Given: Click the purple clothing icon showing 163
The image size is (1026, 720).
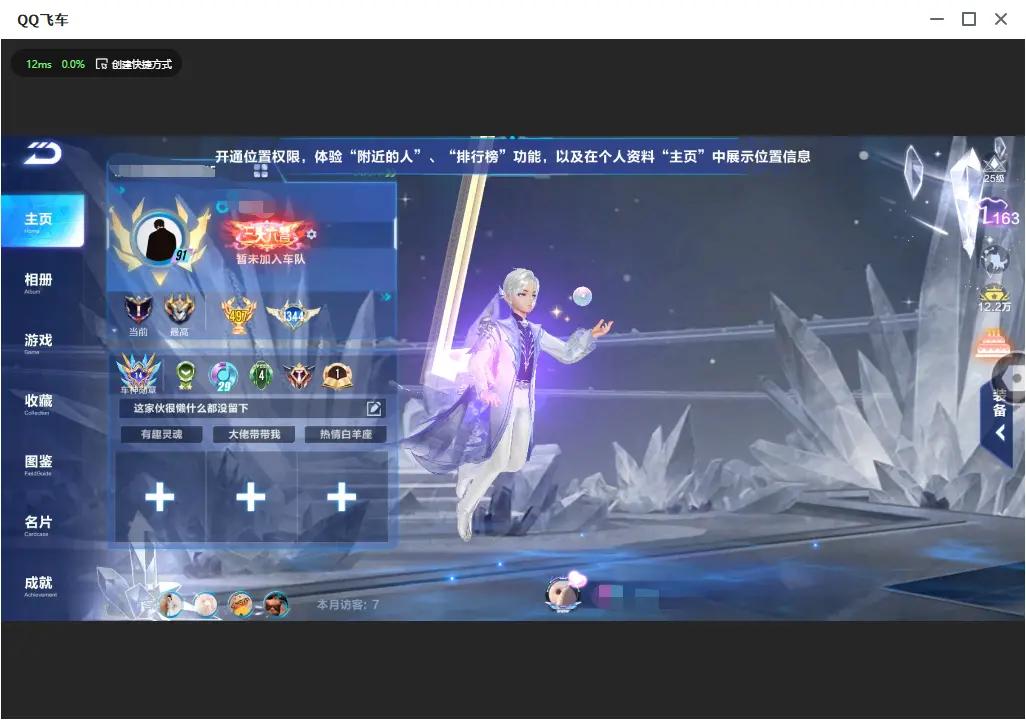Looking at the screenshot, I should 999,212.
